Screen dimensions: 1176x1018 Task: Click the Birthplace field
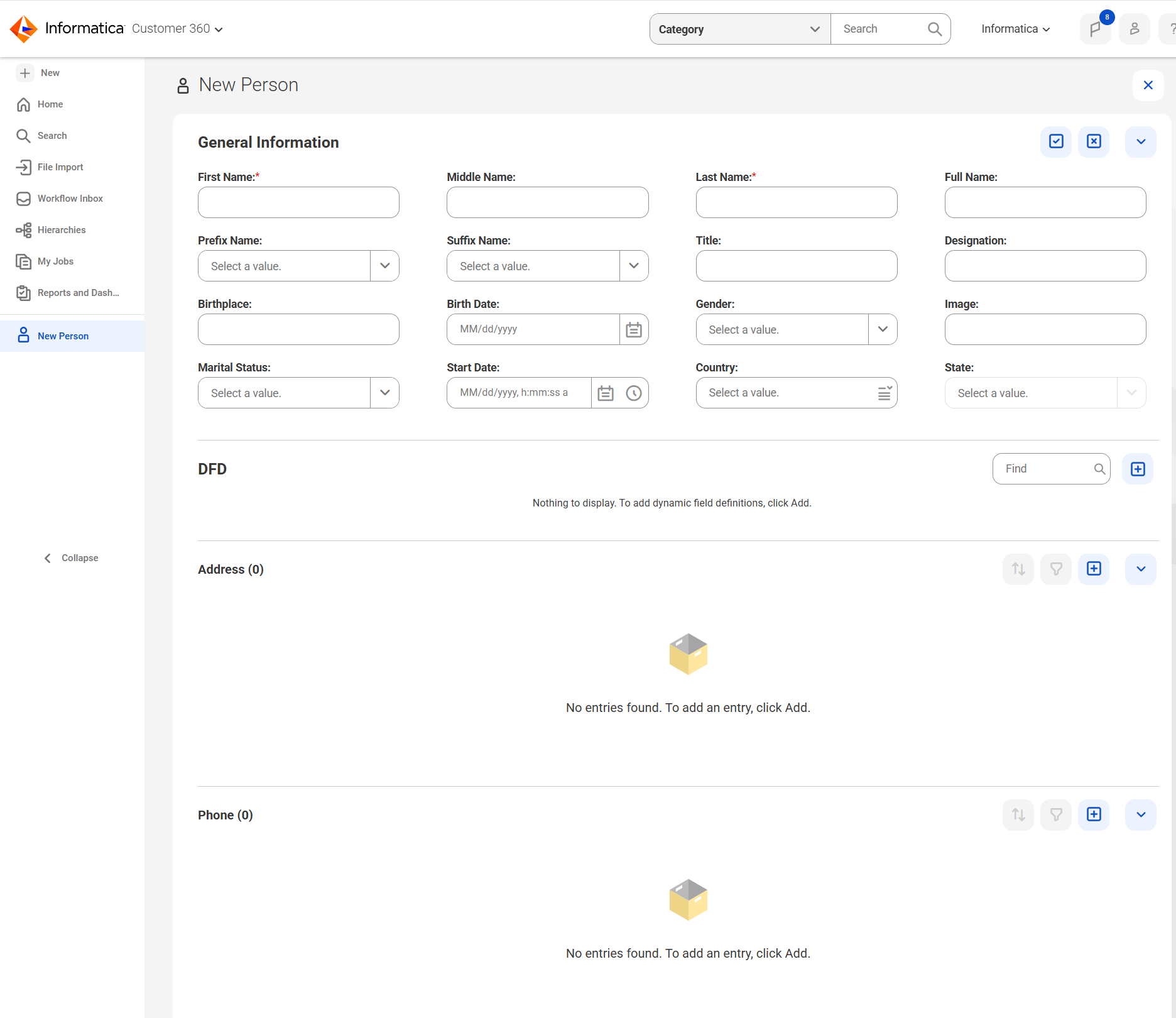point(298,329)
